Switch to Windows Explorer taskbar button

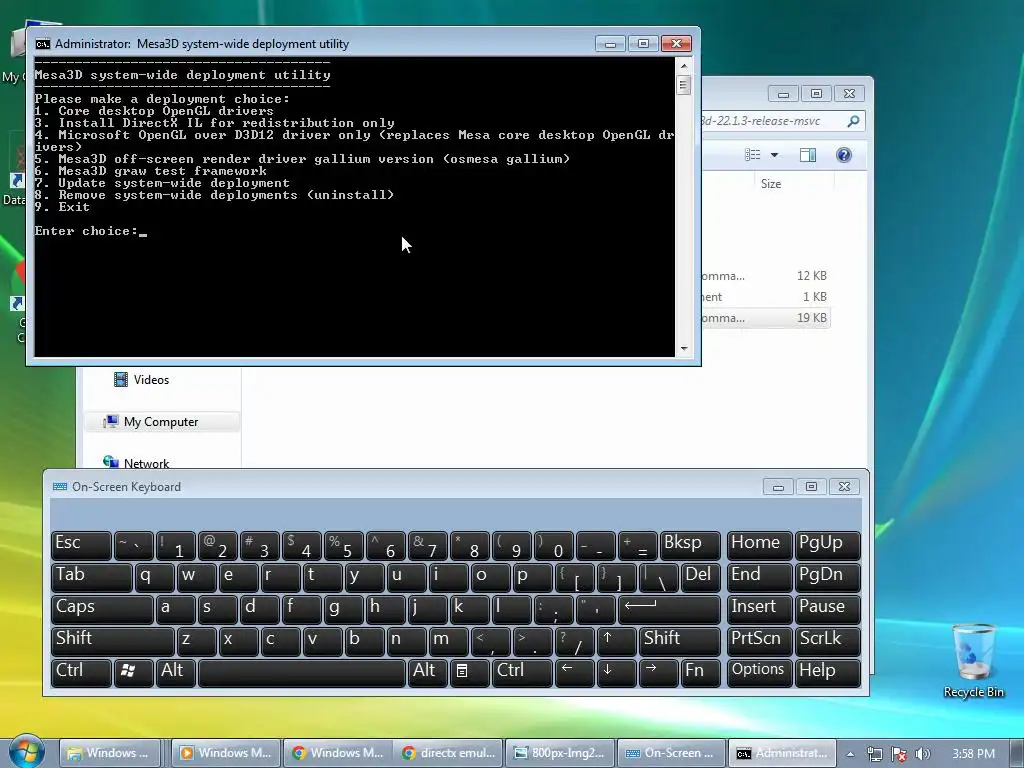click(109, 753)
